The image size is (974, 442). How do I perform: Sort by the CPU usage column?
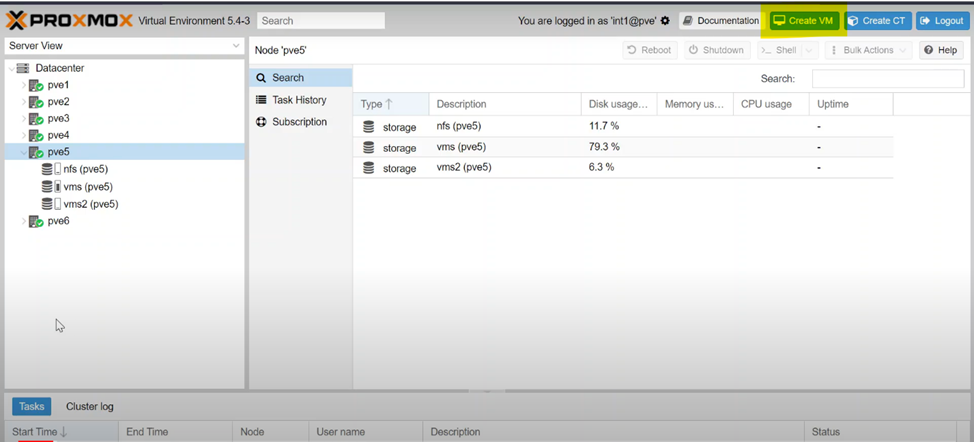[x=771, y=104]
